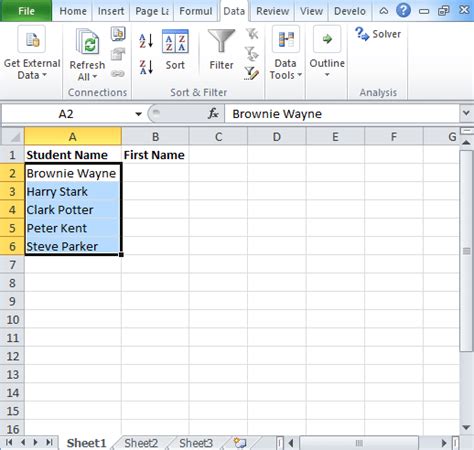Select column E header
The width and height of the screenshot is (474, 450).
(335, 137)
